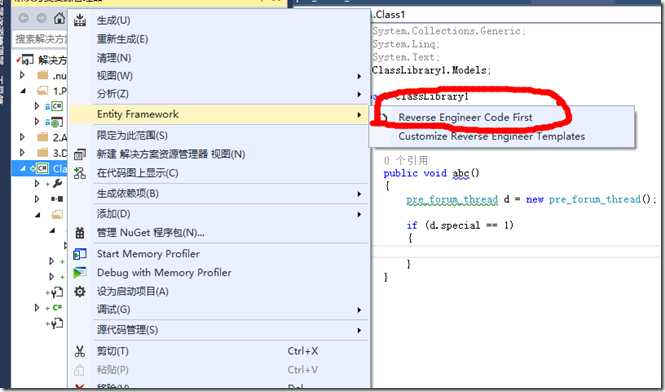Click 'System.Collections.Generic;' using line
Screen dimensions: 665x392
(449, 31)
